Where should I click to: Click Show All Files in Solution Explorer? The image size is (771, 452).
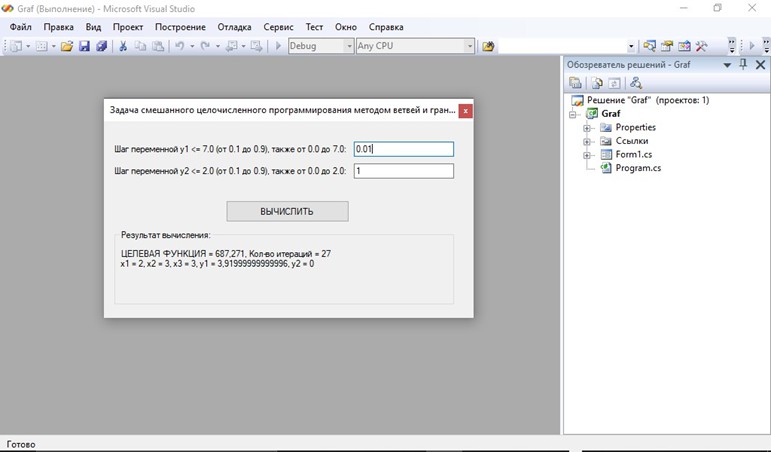[x=597, y=83]
